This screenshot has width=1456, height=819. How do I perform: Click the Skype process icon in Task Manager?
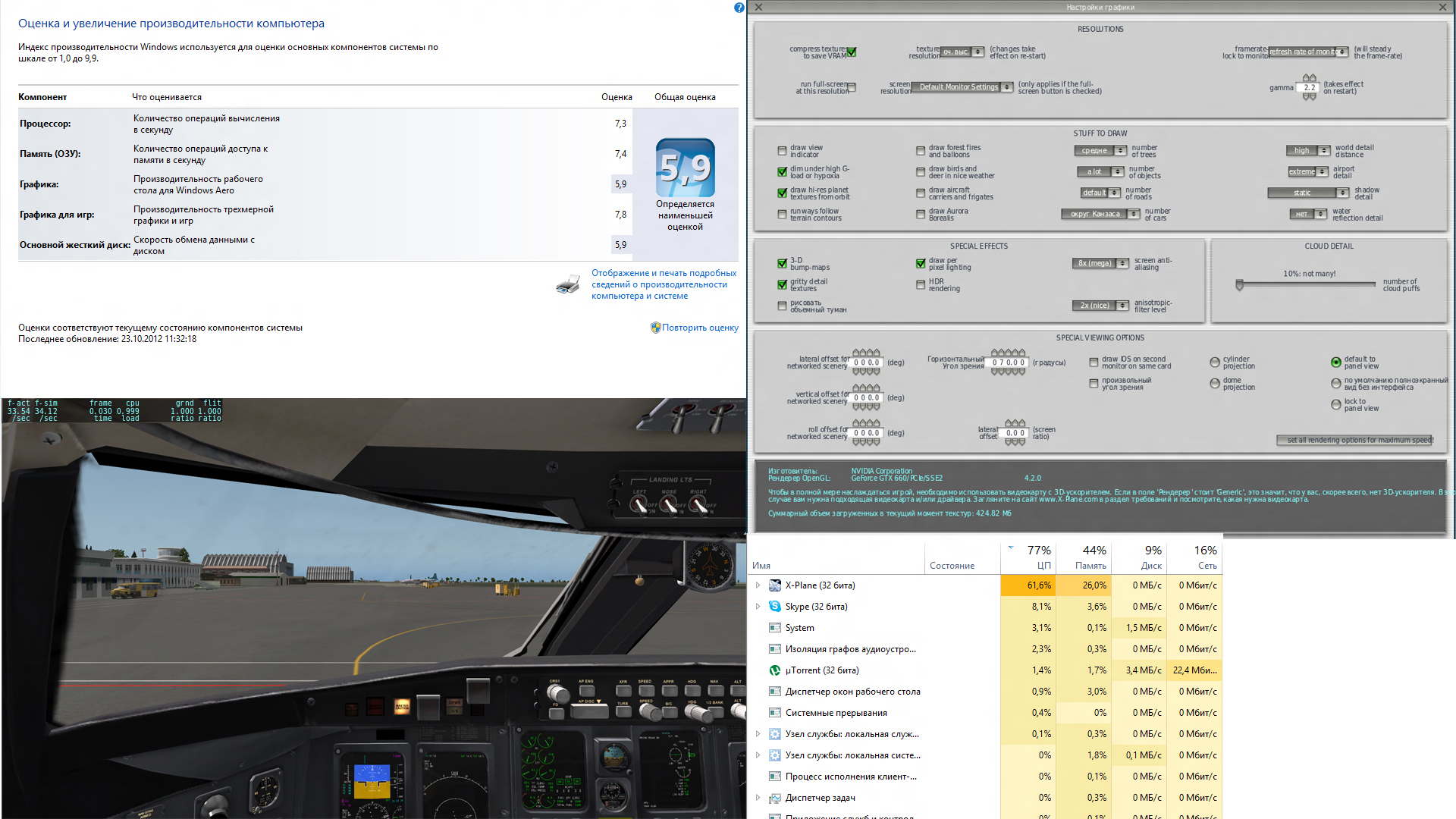pyautogui.click(x=775, y=607)
